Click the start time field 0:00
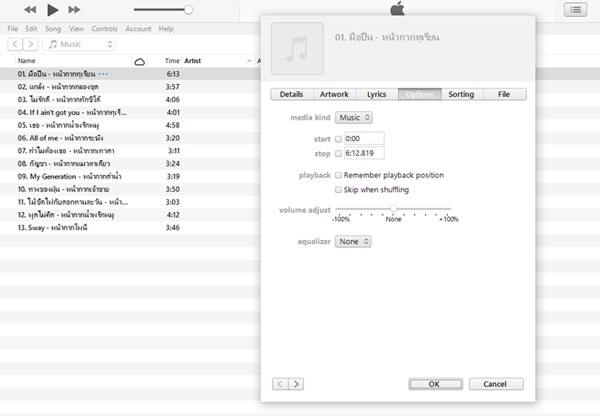 coord(364,139)
